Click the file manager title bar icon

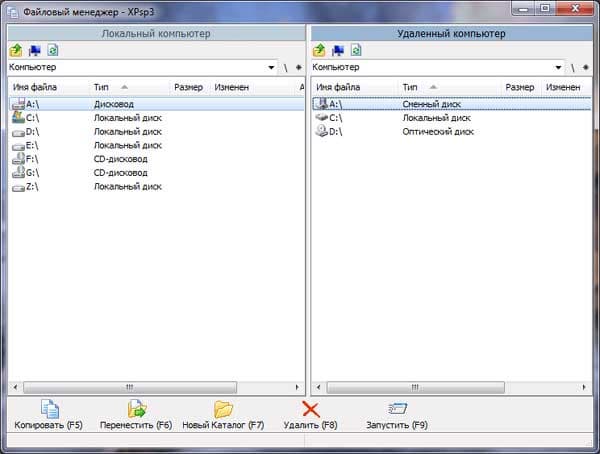13,12
